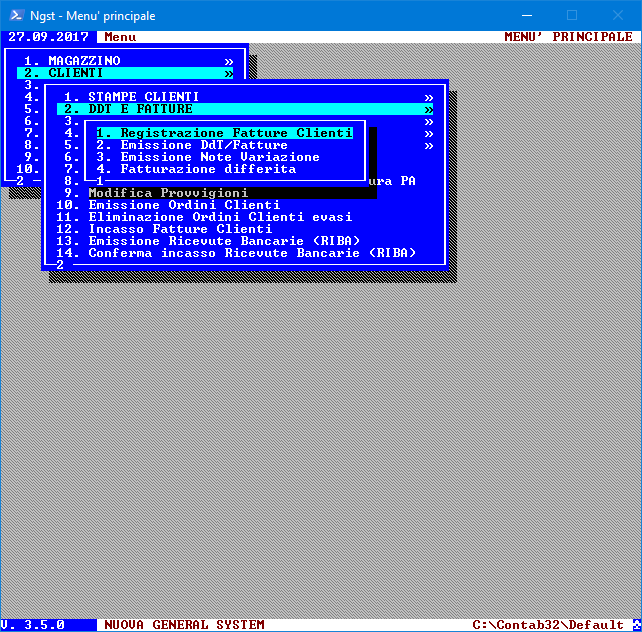Click the Menu label in top bar
The width and height of the screenshot is (642, 632).
120,37
